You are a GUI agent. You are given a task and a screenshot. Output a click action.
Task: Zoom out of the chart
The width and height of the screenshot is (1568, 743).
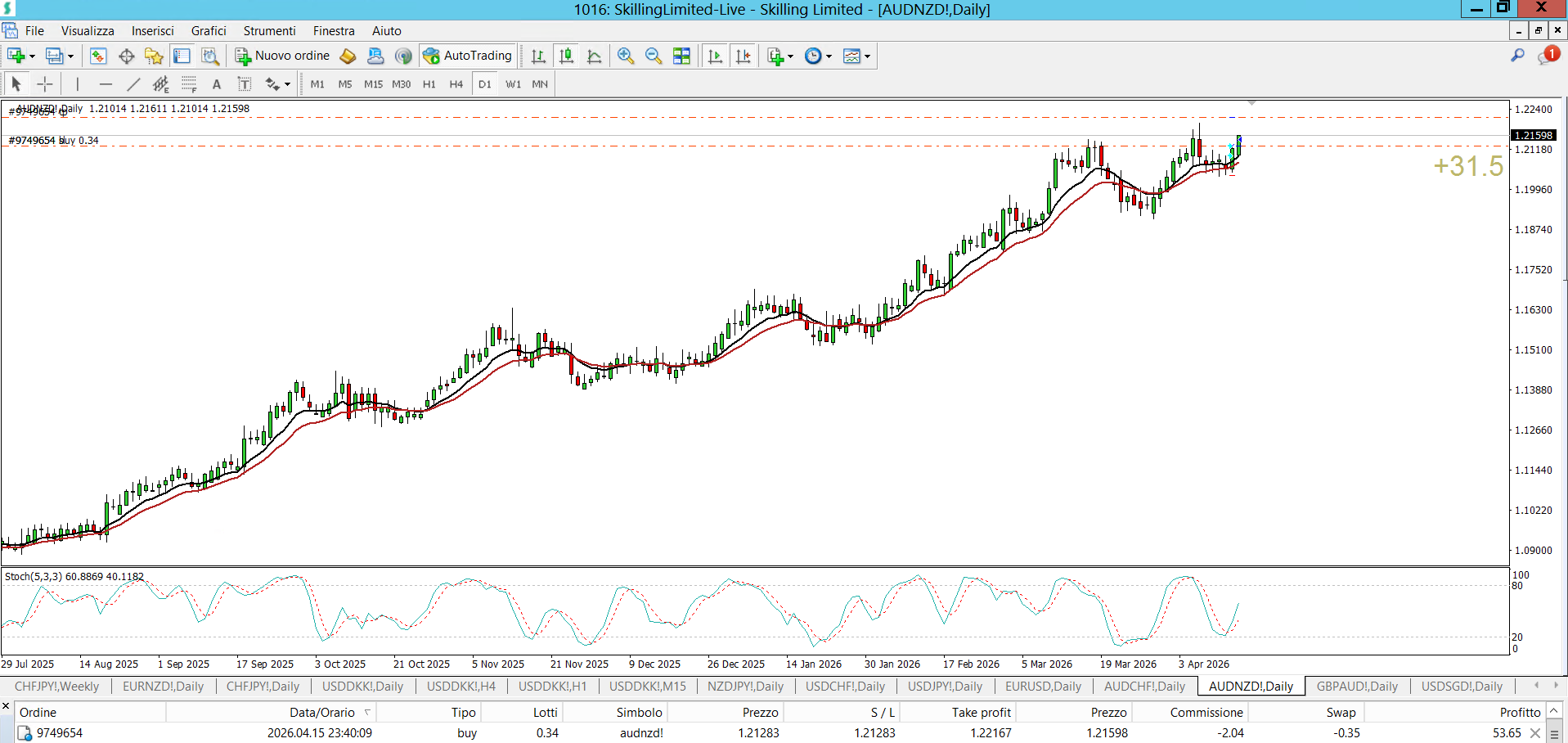pyautogui.click(x=654, y=56)
